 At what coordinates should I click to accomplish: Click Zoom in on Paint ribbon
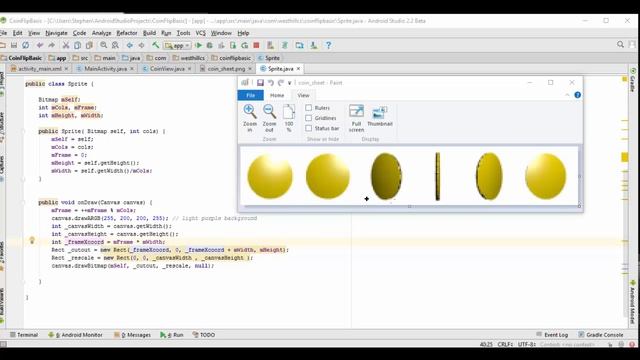coord(250,118)
